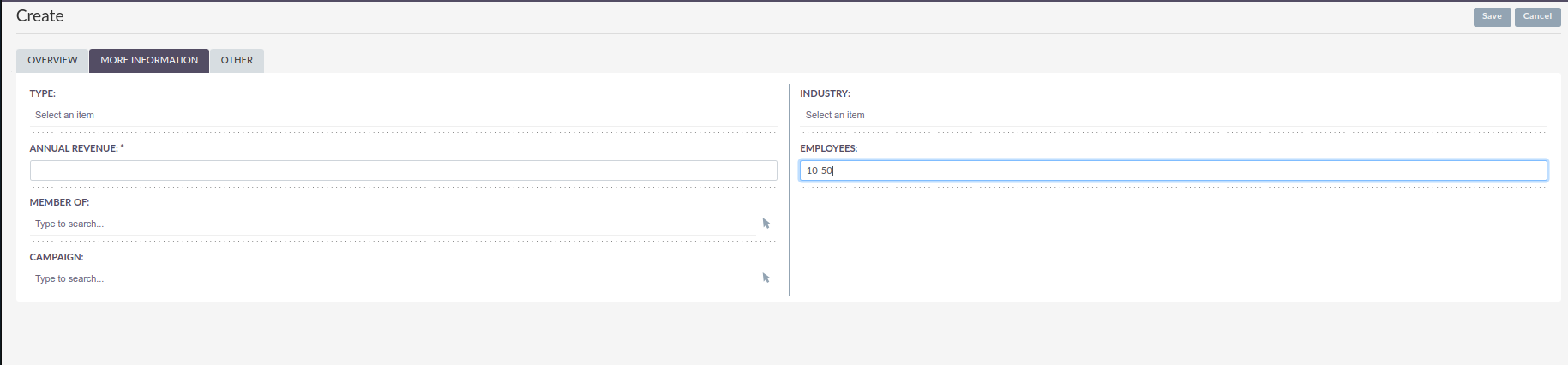
Task: Switch to the Overview tab
Action: pos(52,61)
